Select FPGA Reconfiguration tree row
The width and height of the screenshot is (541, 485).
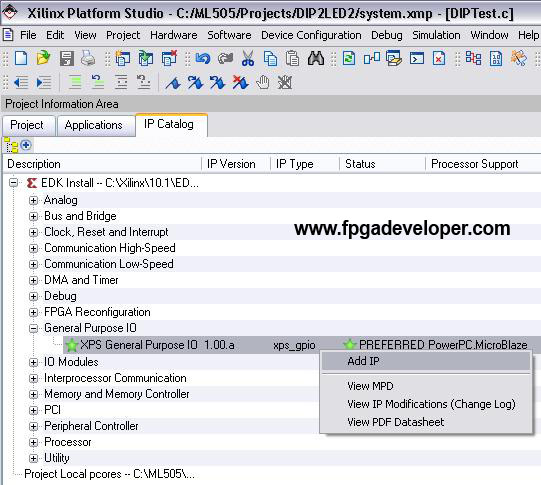(x=97, y=312)
